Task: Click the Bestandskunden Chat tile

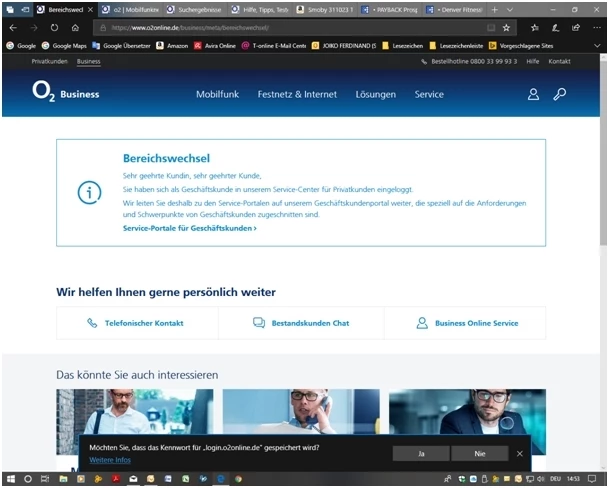Action: (301, 323)
